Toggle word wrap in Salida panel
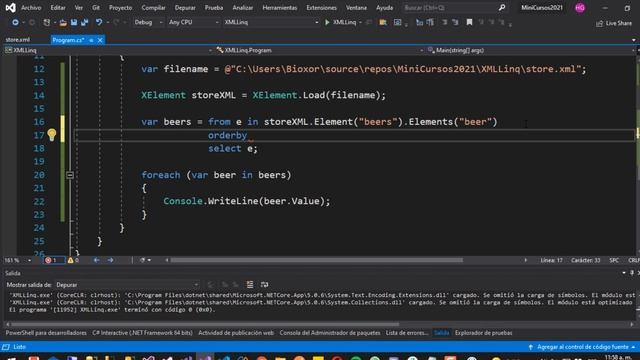The width and height of the screenshot is (640, 360). coord(264,284)
